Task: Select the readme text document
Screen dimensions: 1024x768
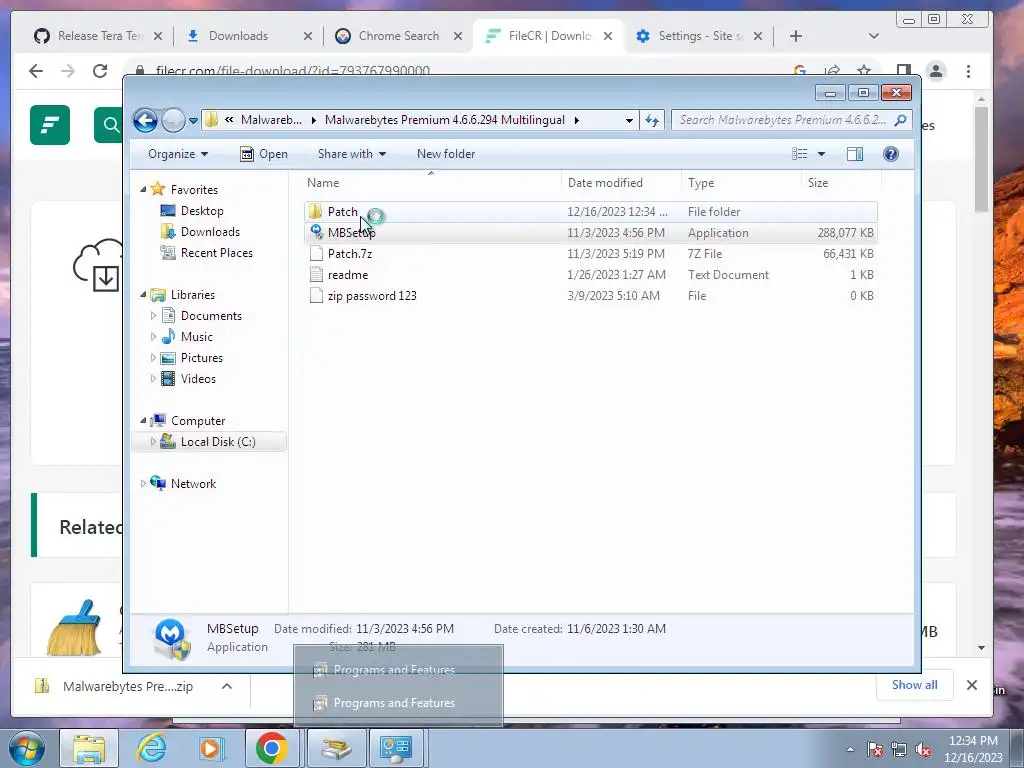Action: tap(590, 275)
